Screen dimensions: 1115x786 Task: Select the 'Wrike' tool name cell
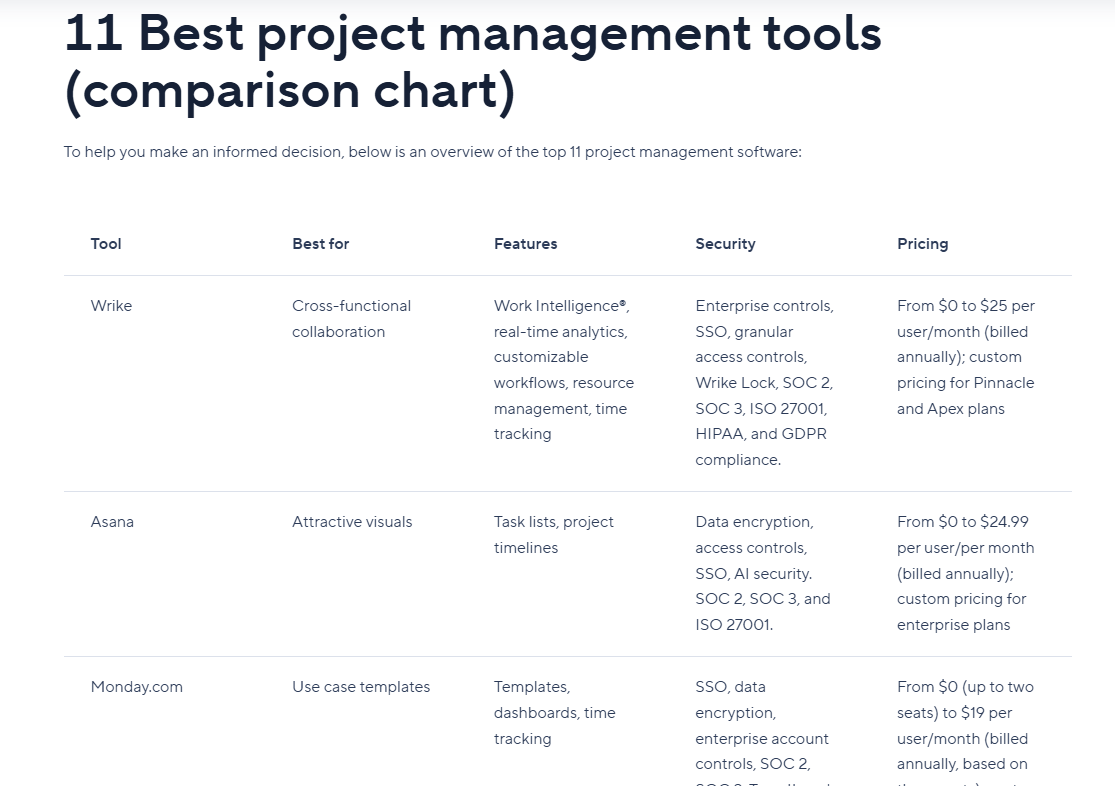112,306
